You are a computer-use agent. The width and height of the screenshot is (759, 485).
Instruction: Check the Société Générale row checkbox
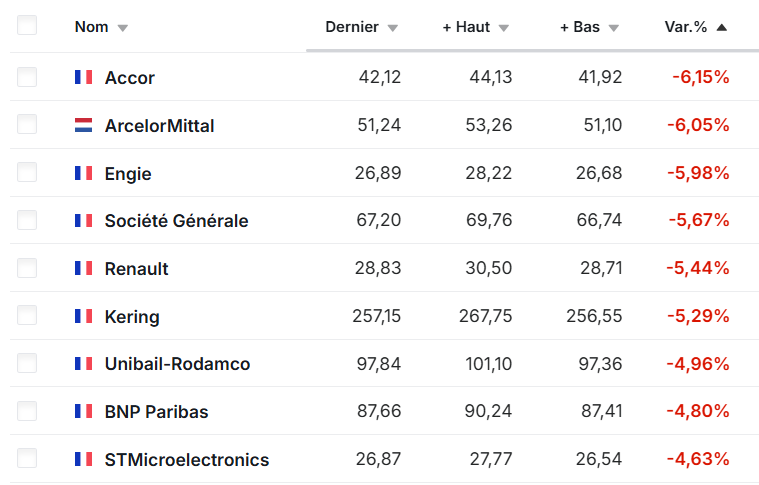pos(27,220)
